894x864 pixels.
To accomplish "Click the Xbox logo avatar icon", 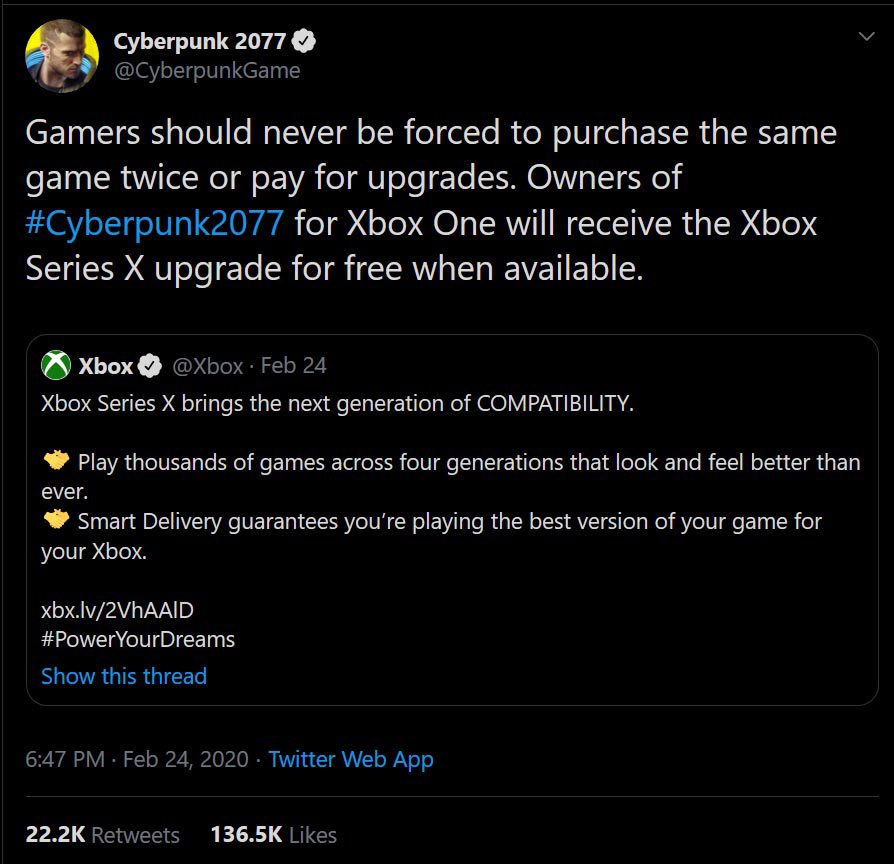I will [55, 366].
